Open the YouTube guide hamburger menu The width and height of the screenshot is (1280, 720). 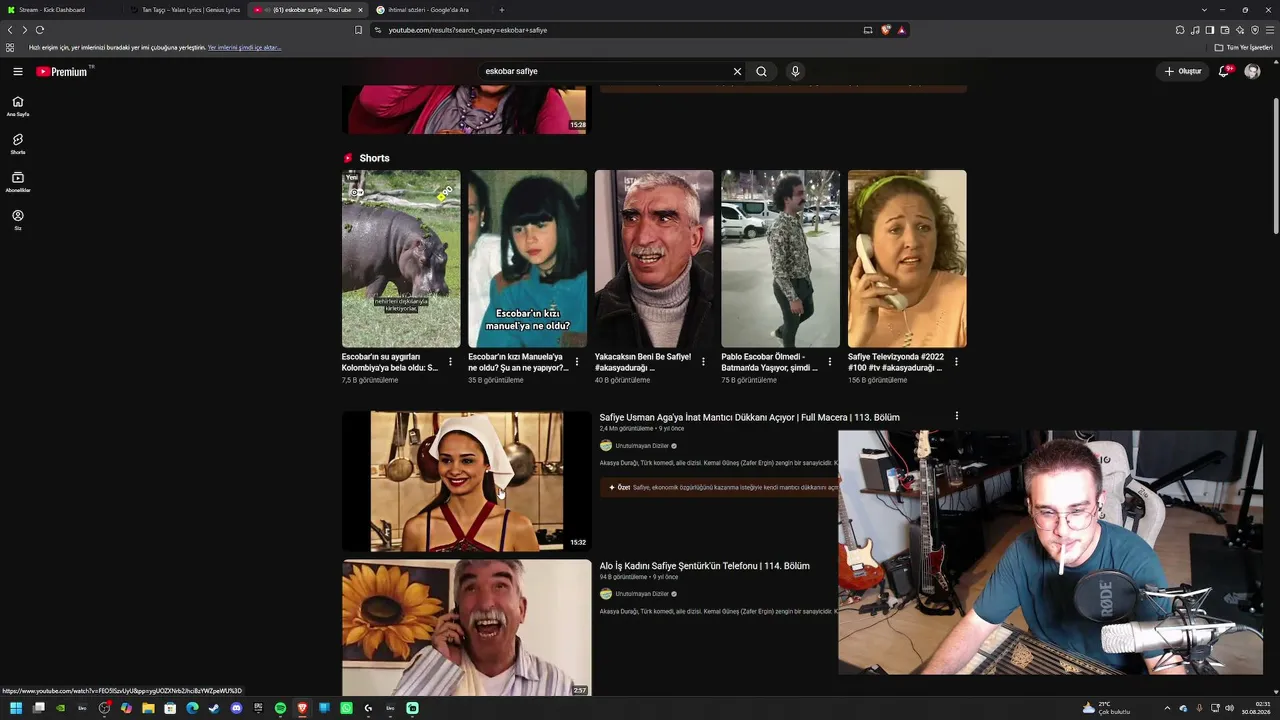[18, 71]
